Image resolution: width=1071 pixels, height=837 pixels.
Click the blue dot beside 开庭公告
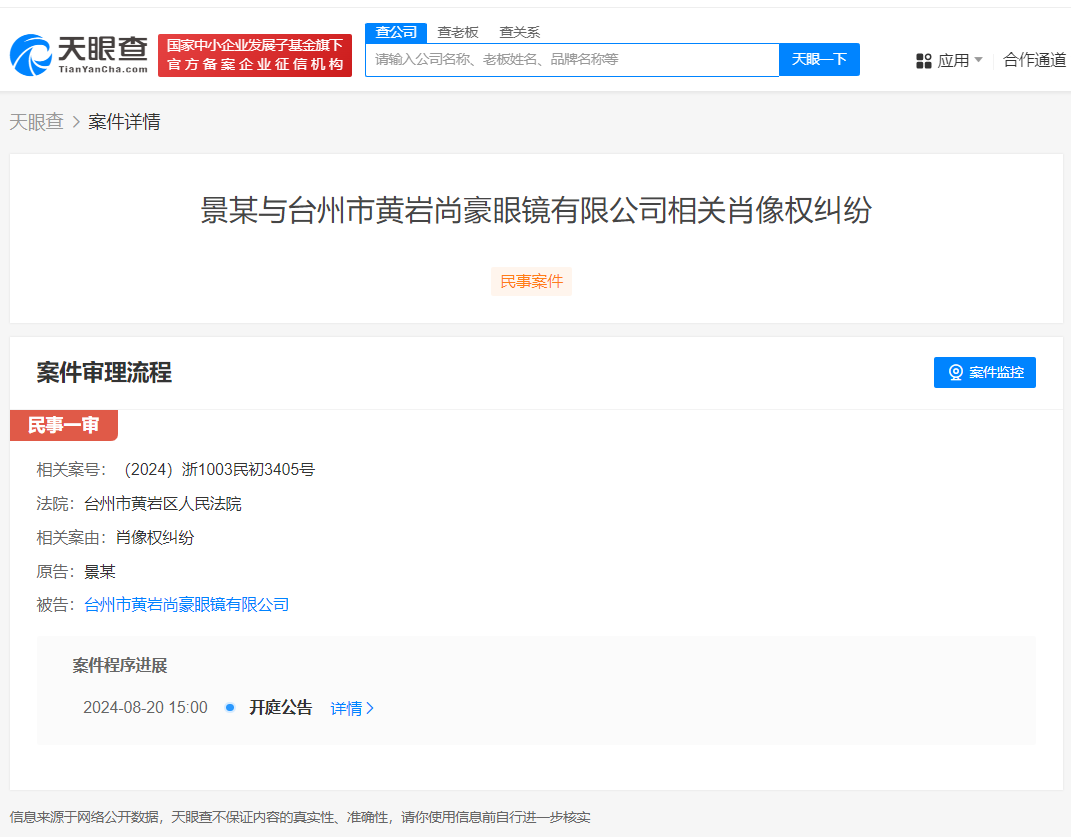[x=229, y=707]
